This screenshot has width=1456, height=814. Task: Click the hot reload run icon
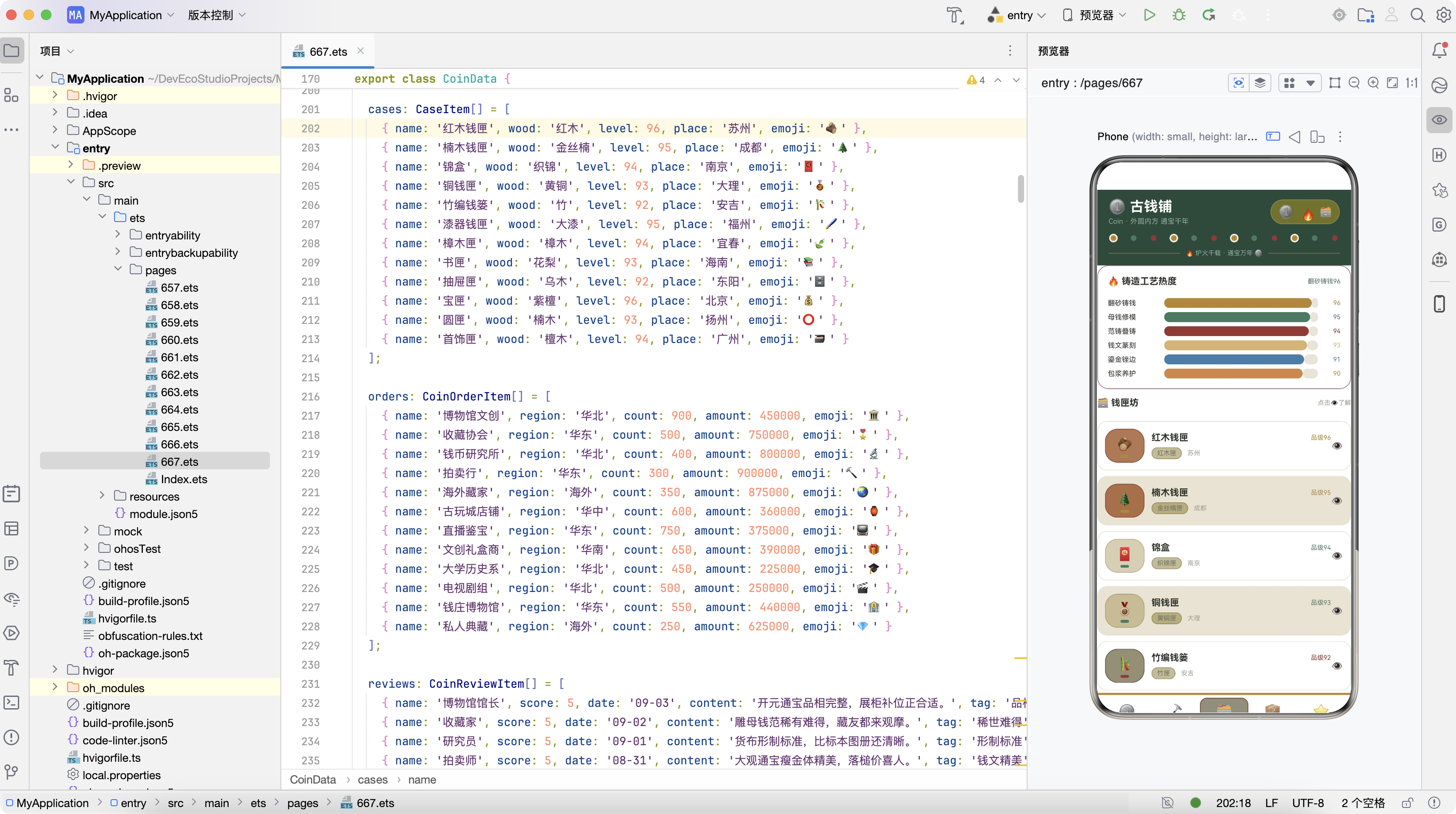point(1209,15)
